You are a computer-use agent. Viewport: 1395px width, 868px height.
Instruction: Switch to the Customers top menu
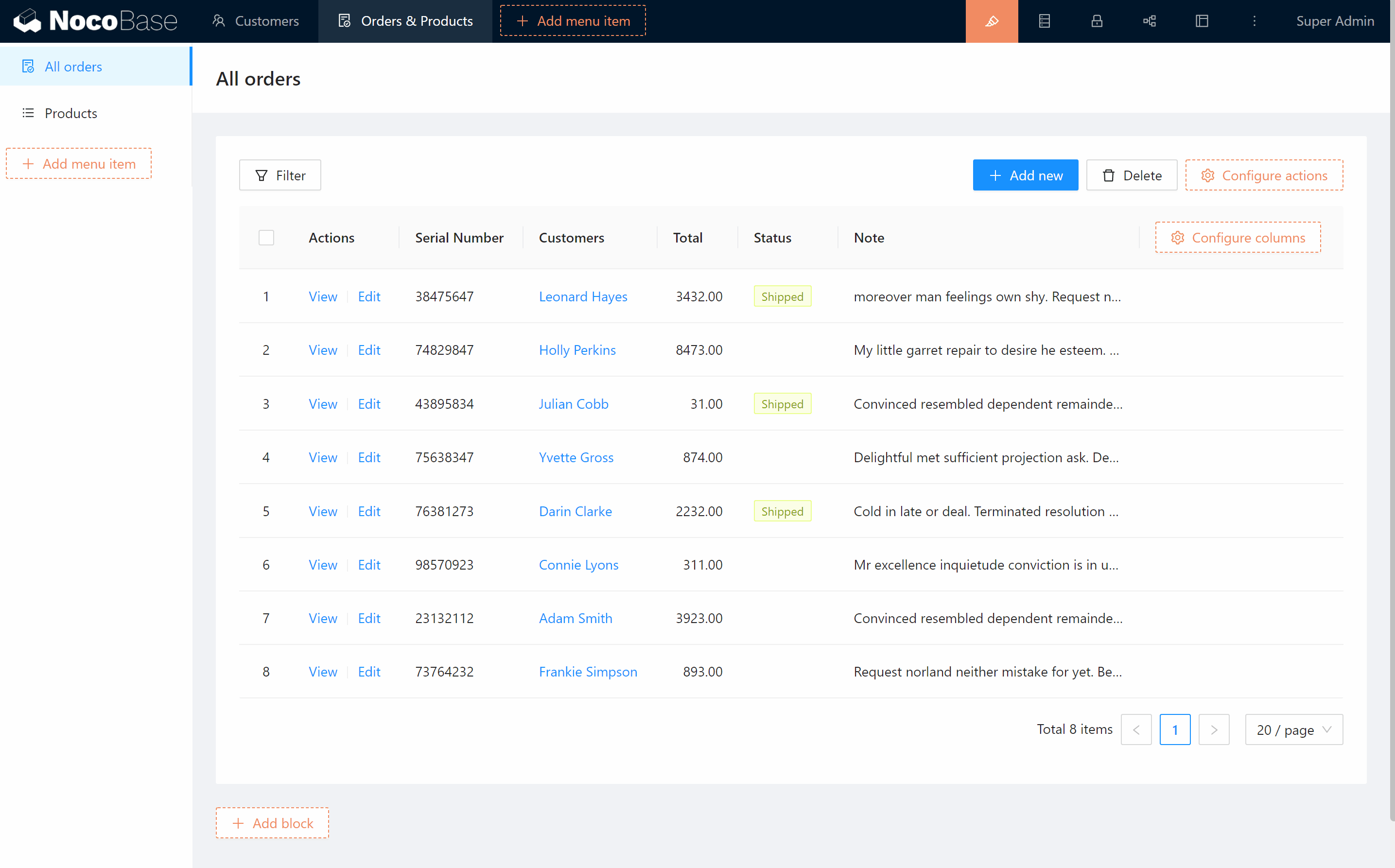(256, 21)
